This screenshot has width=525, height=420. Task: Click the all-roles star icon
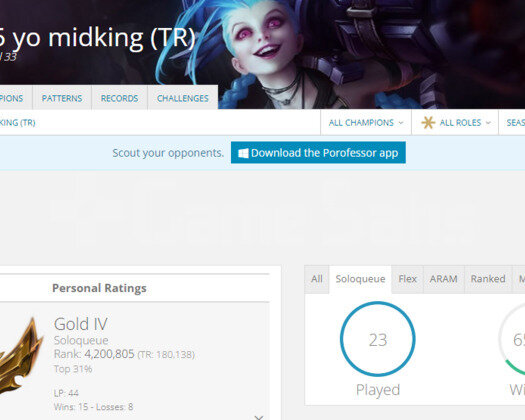[x=428, y=123]
